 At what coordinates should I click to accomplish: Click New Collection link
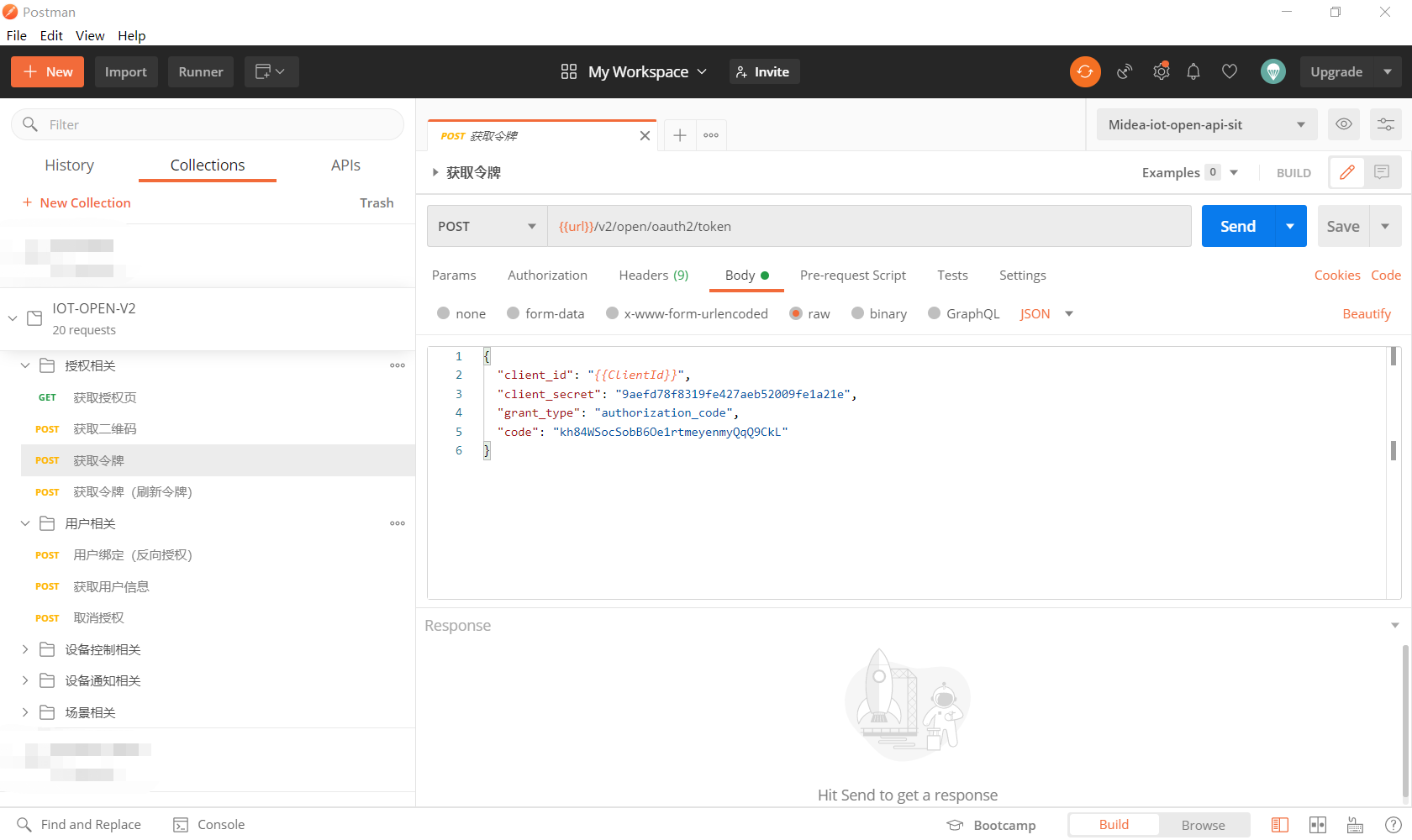(x=76, y=202)
